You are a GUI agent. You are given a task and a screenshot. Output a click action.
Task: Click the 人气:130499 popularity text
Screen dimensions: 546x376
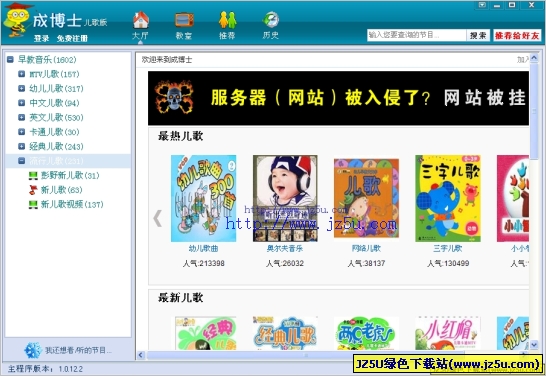point(448,264)
